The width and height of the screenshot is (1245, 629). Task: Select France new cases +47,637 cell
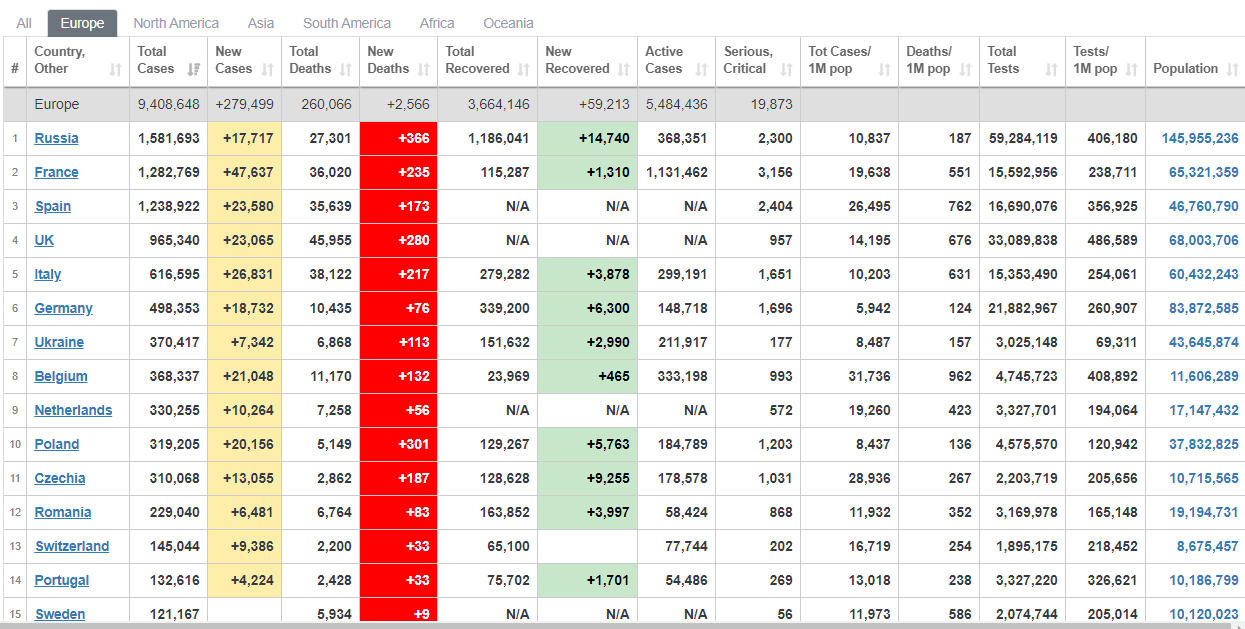[x=245, y=172]
